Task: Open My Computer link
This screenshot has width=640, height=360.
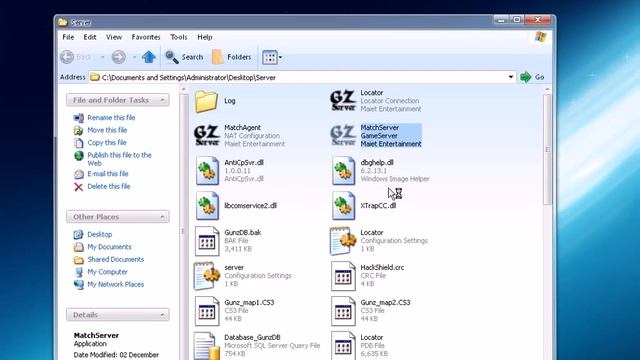Action: coord(107,272)
